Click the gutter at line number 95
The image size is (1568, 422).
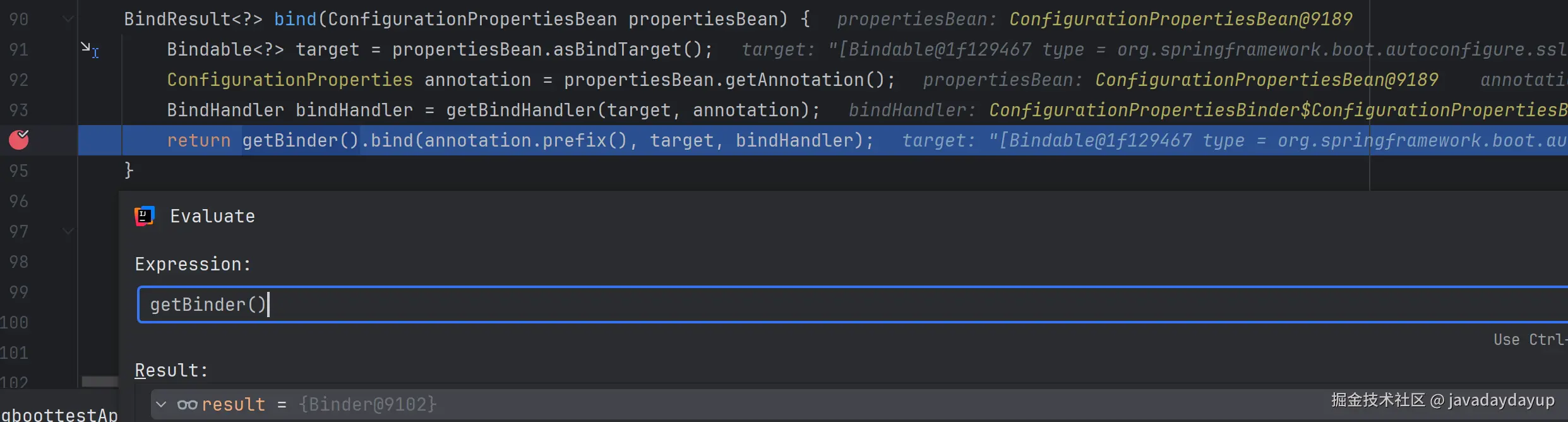point(19,171)
